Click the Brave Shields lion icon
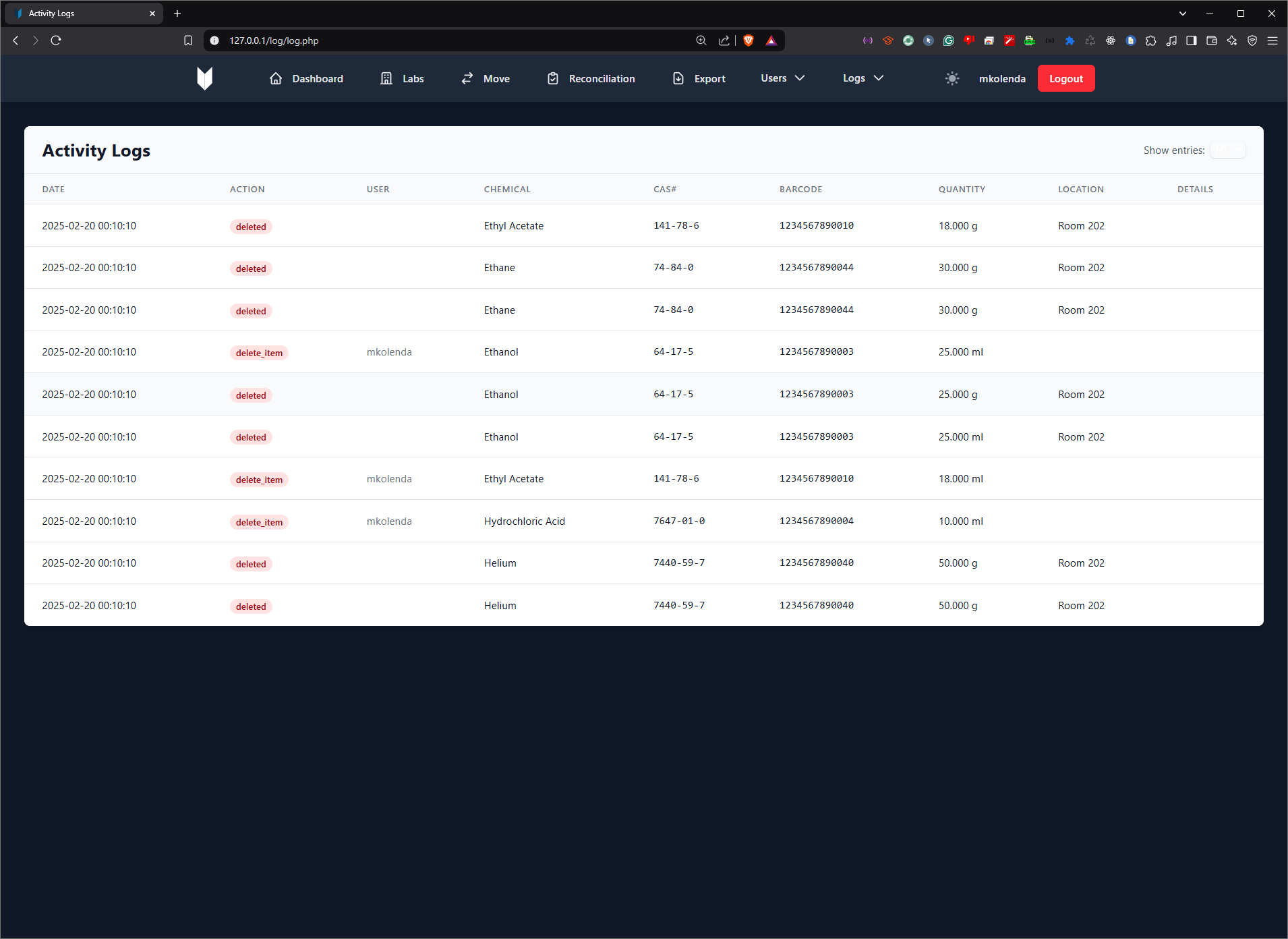The image size is (1288, 939). [749, 40]
